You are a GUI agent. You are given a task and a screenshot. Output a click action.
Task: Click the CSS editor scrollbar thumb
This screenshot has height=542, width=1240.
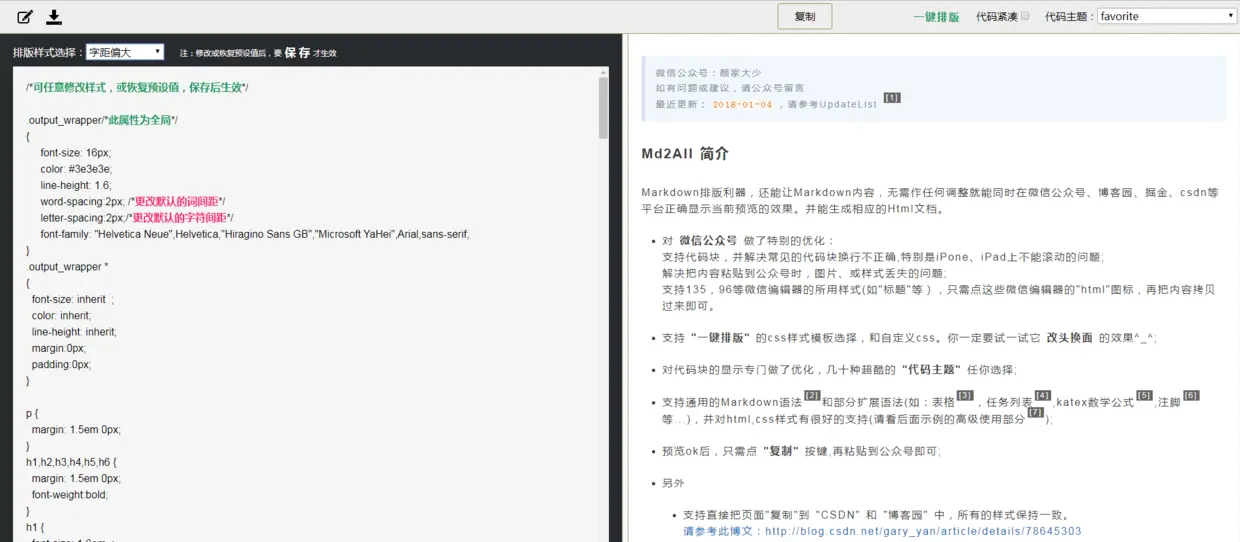tap(603, 108)
